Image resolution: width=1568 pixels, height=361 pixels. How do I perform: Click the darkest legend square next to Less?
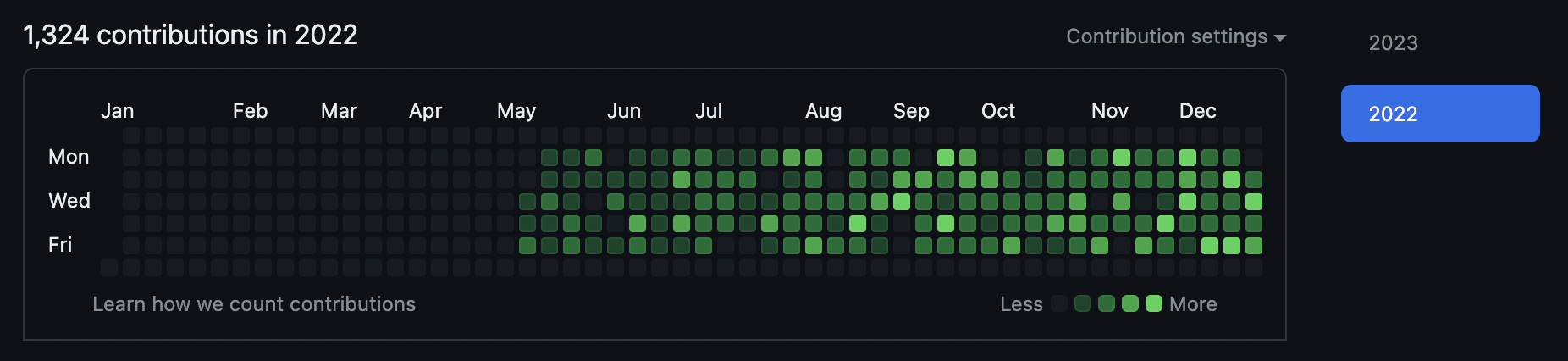[1059, 303]
